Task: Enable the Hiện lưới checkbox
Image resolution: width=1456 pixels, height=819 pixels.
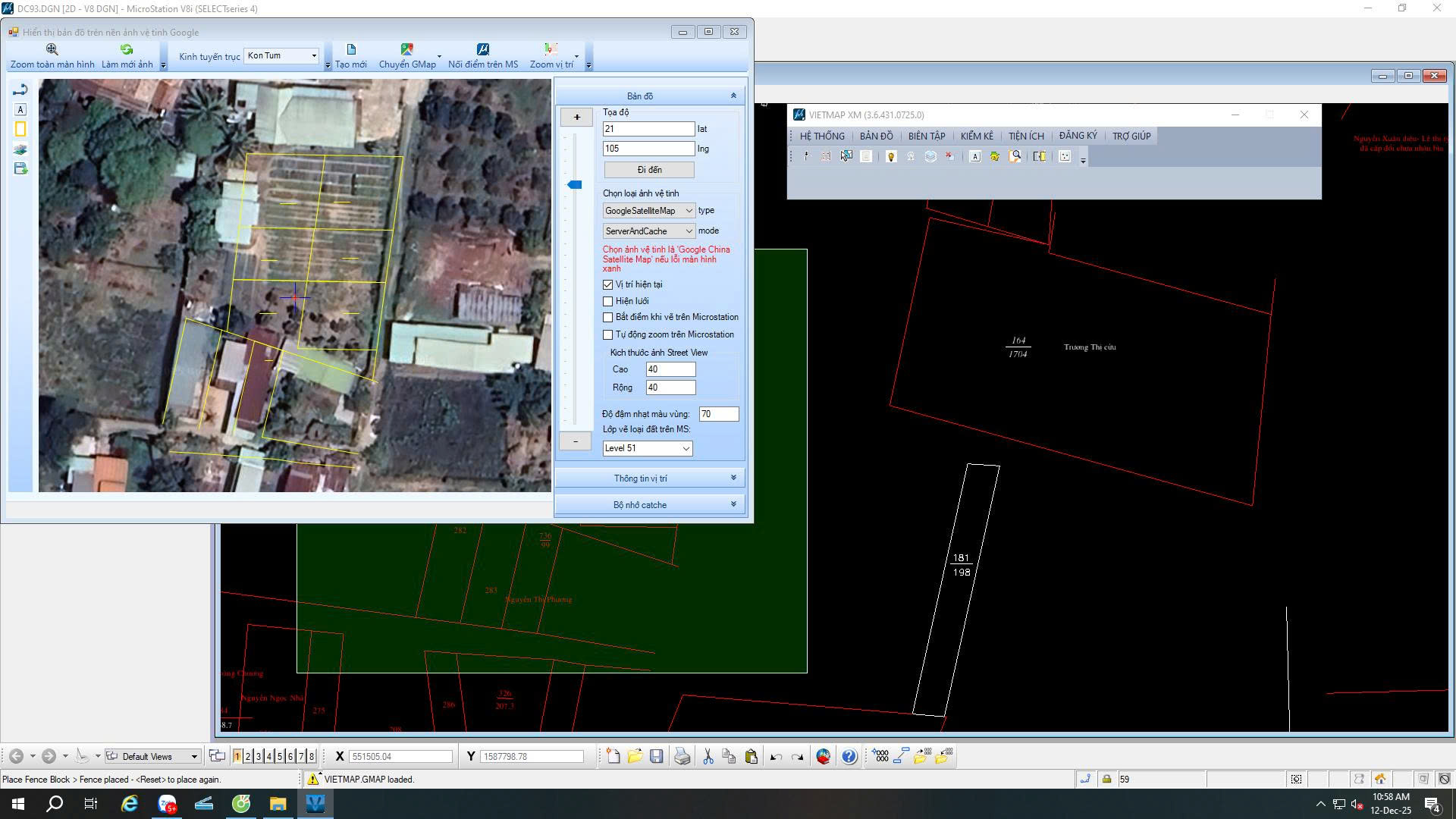Action: [x=607, y=301]
